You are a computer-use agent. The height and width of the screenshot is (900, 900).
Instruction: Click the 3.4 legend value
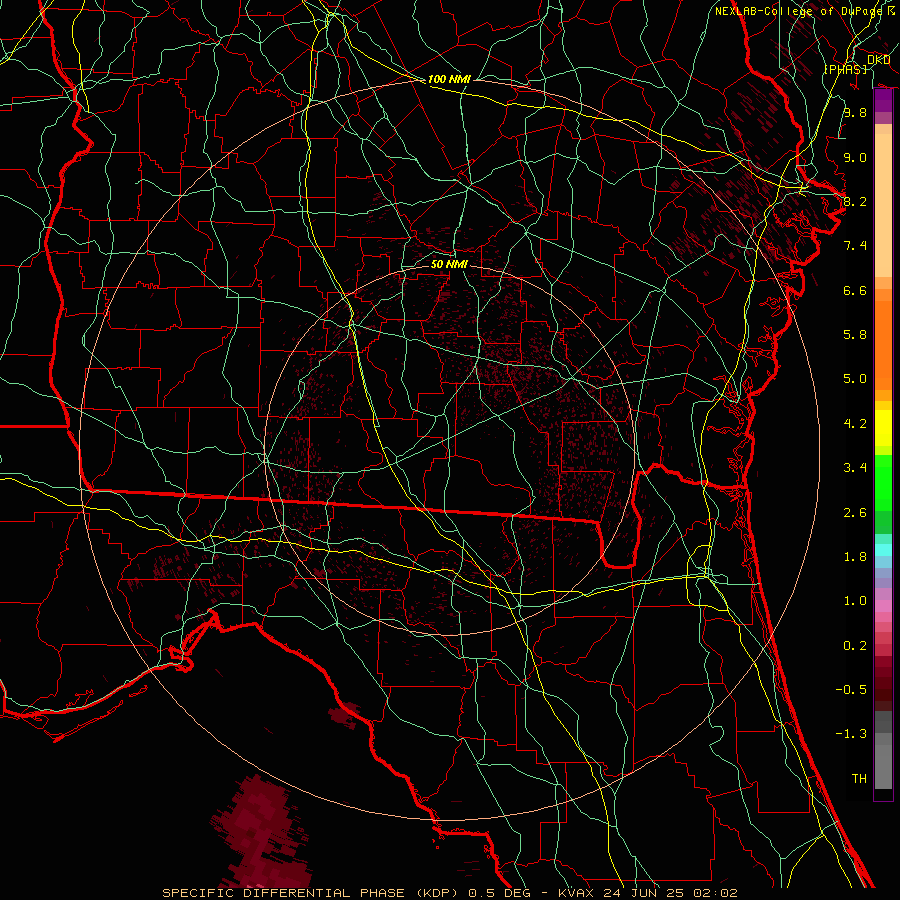pos(855,468)
